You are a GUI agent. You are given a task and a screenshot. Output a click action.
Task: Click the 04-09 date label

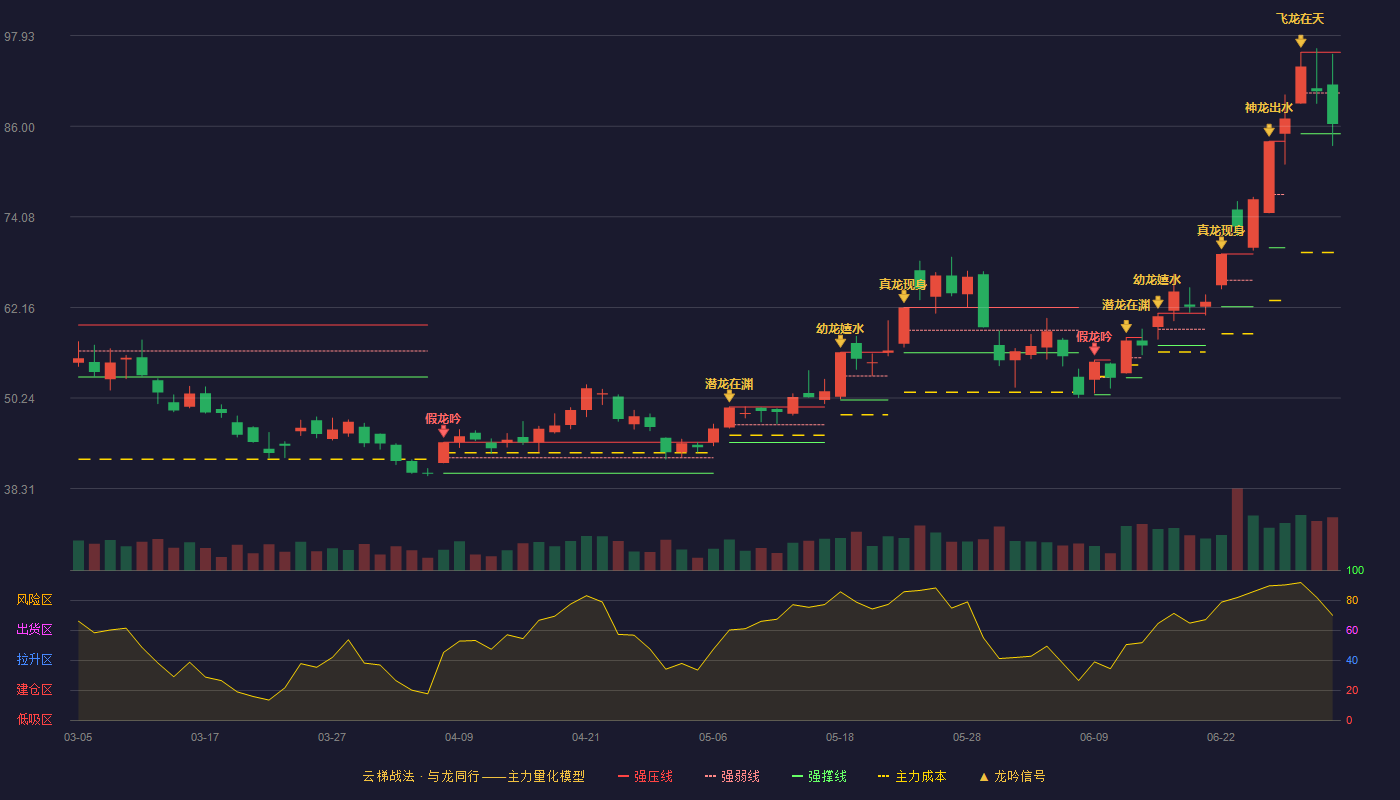click(x=459, y=737)
